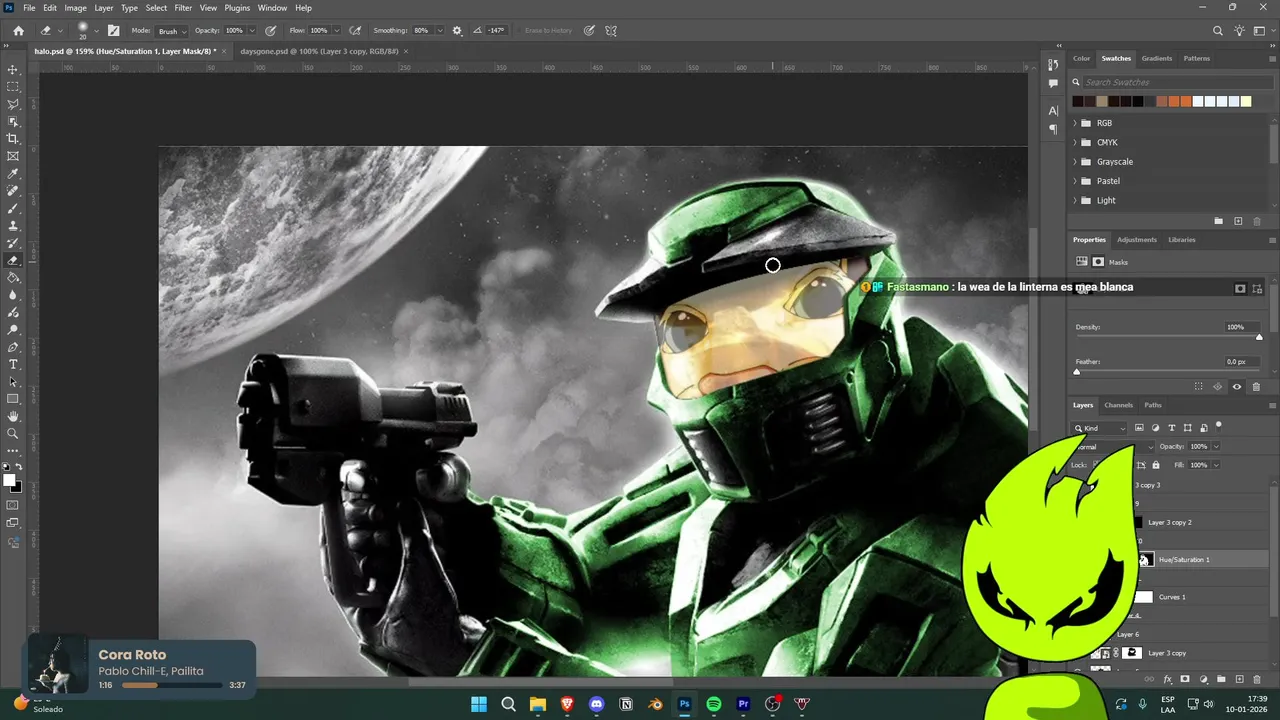Select the Rectangular Marquee tool
The image size is (1280, 720).
13,87
